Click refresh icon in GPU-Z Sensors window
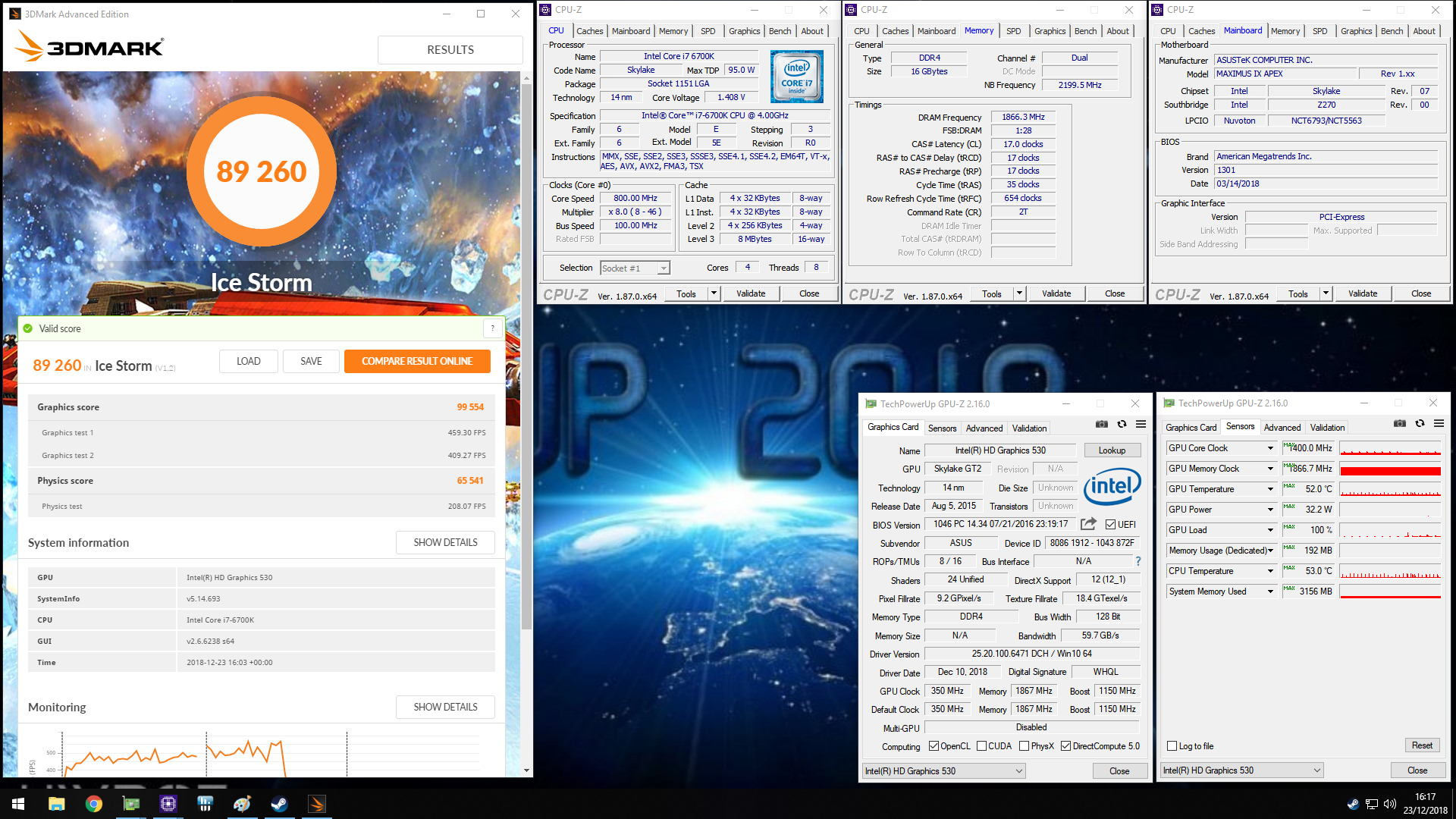This screenshot has height=819, width=1456. pos(1420,423)
